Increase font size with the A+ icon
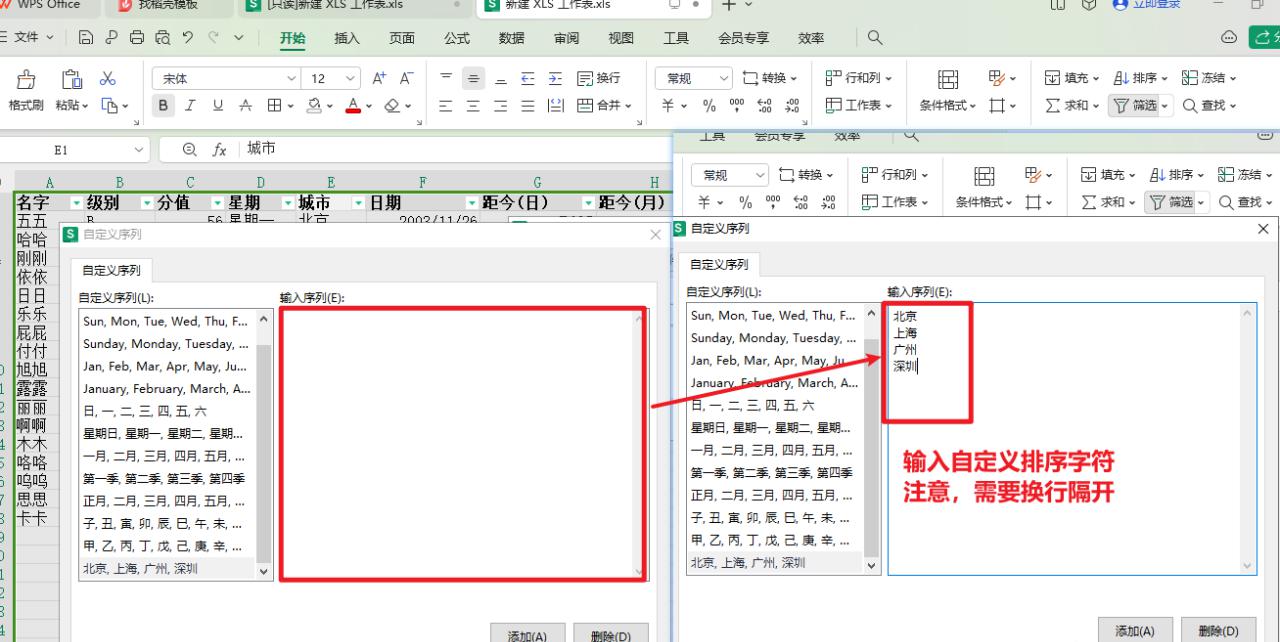Screen dimensions: 1280x642 [x=379, y=78]
